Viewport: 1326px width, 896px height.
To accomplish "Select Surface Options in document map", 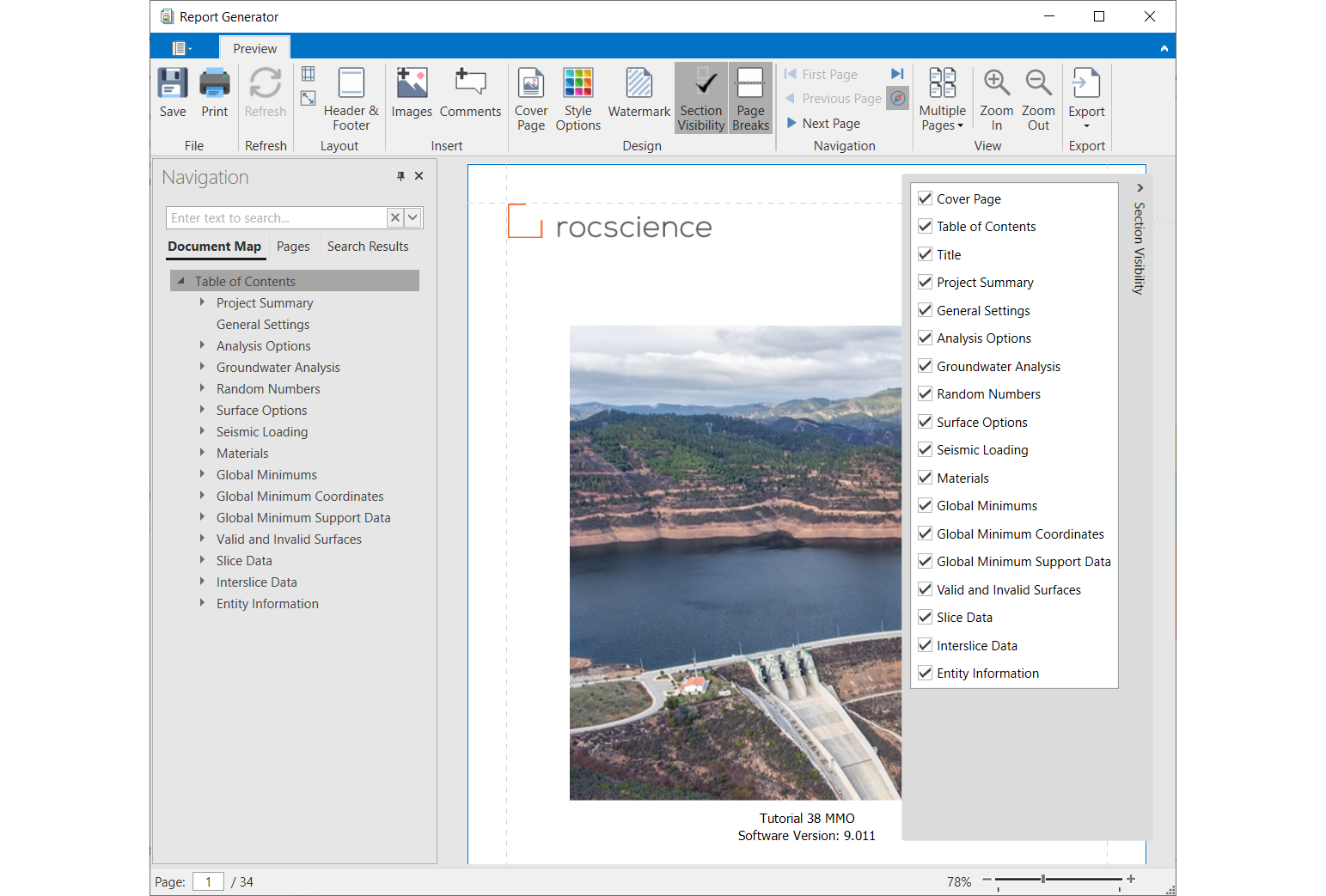I will [261, 410].
